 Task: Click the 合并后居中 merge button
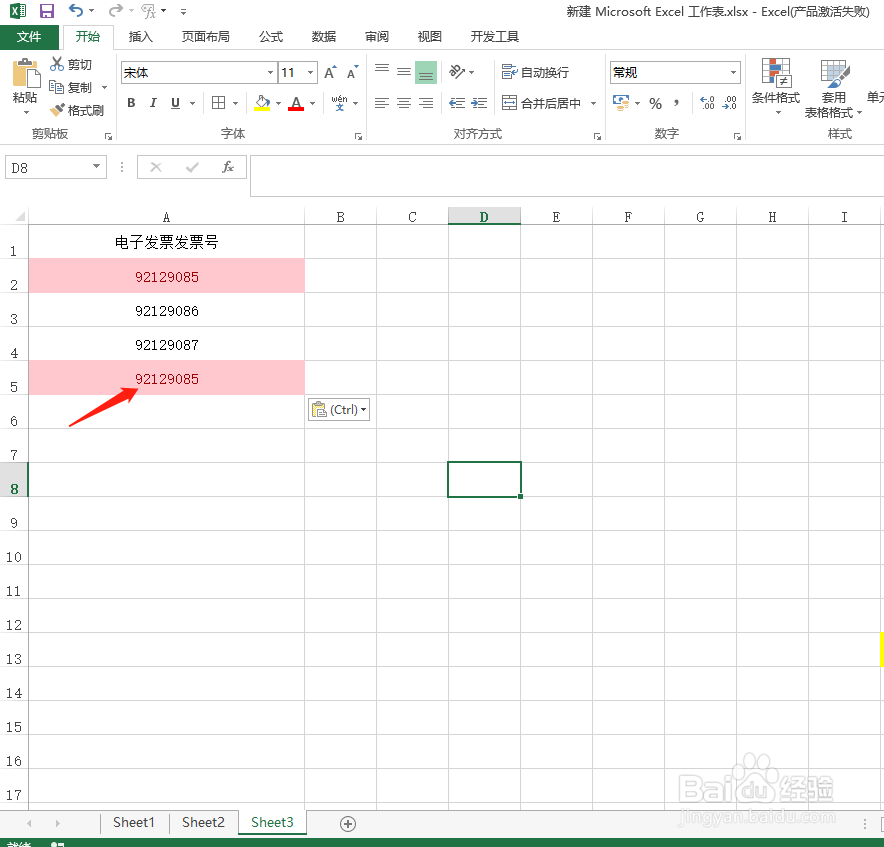point(541,103)
